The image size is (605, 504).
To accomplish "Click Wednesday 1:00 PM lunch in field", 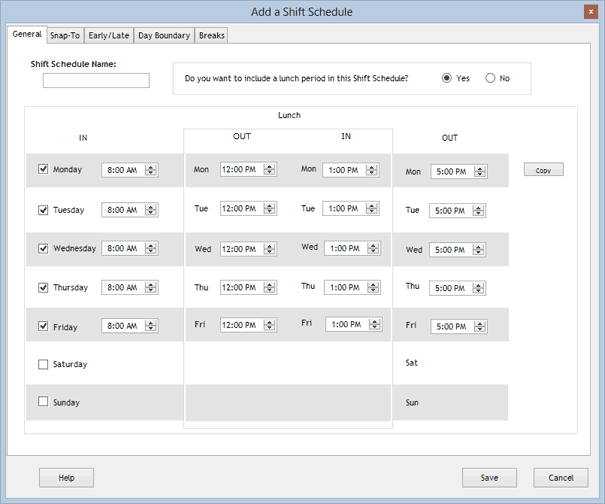I will (x=352, y=248).
